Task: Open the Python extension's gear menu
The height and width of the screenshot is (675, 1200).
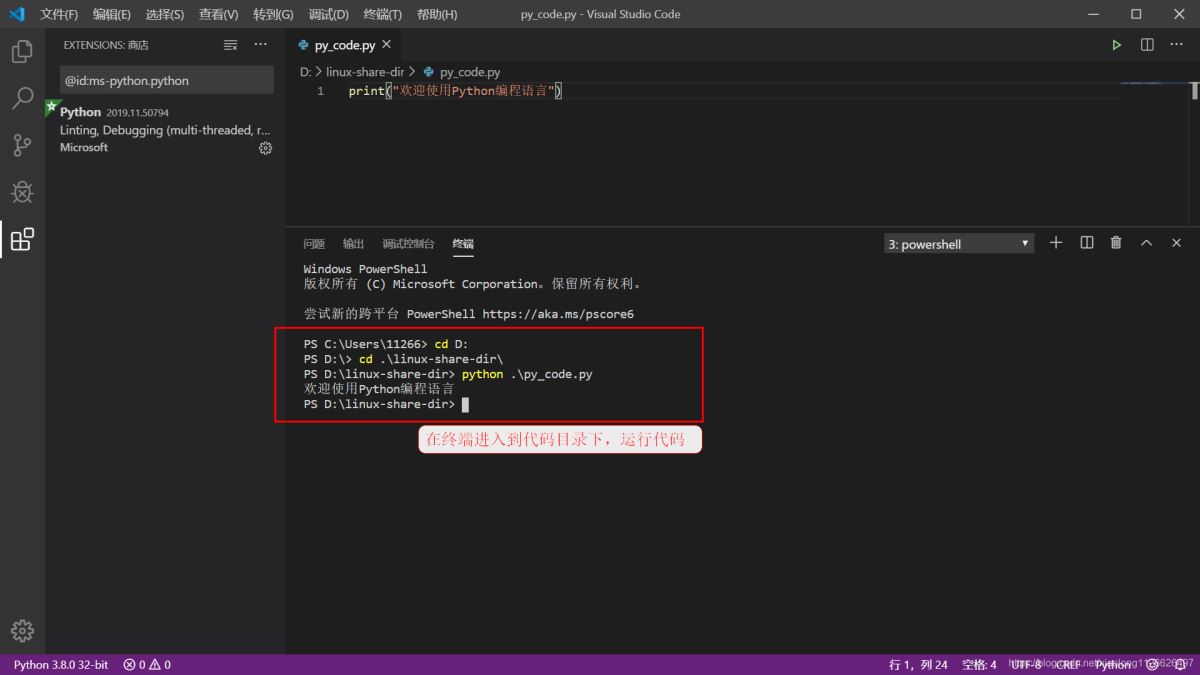Action: coord(265,147)
